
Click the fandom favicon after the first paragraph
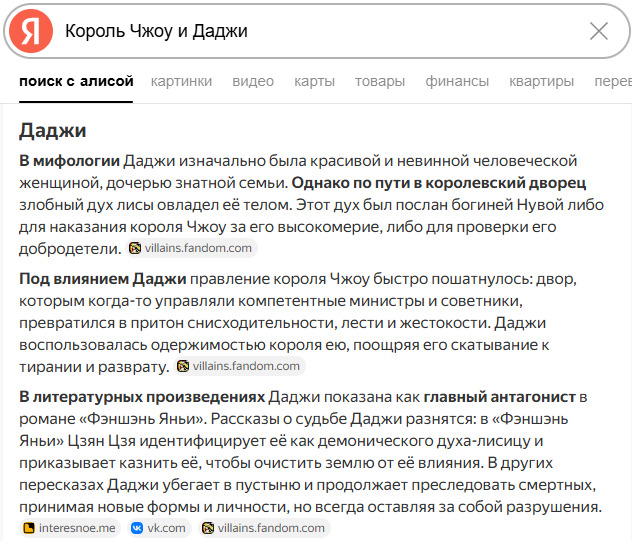(135, 248)
